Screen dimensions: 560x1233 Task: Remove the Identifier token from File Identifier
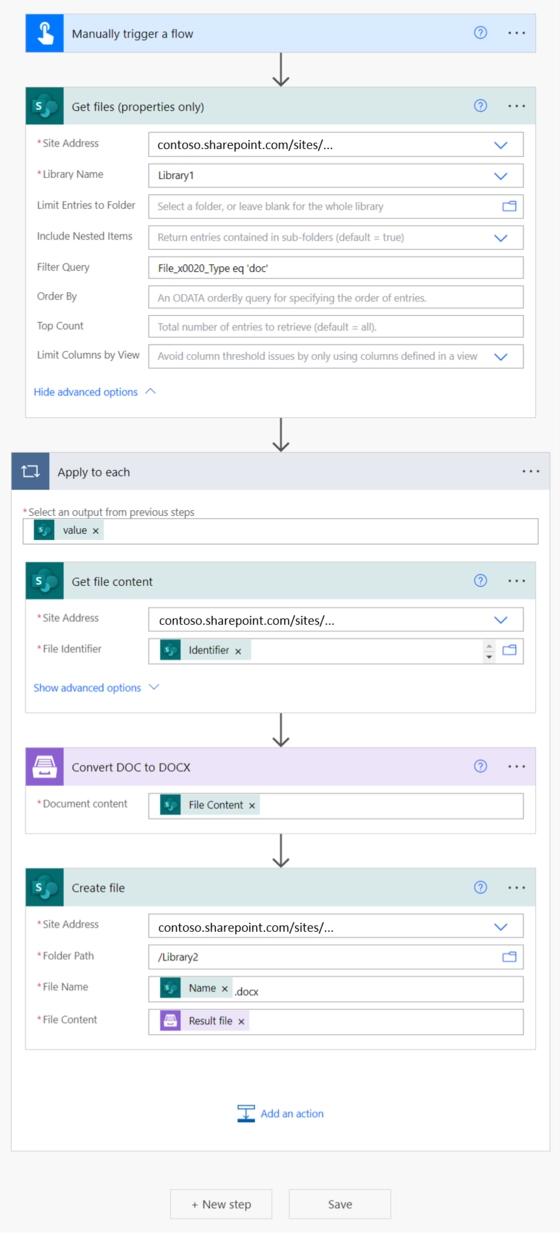pyautogui.click(x=238, y=651)
